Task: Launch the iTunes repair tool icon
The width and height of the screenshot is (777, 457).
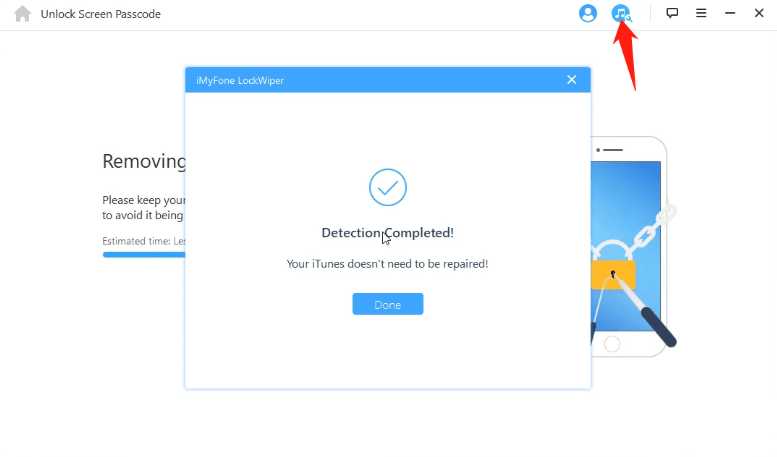Action: tap(621, 13)
